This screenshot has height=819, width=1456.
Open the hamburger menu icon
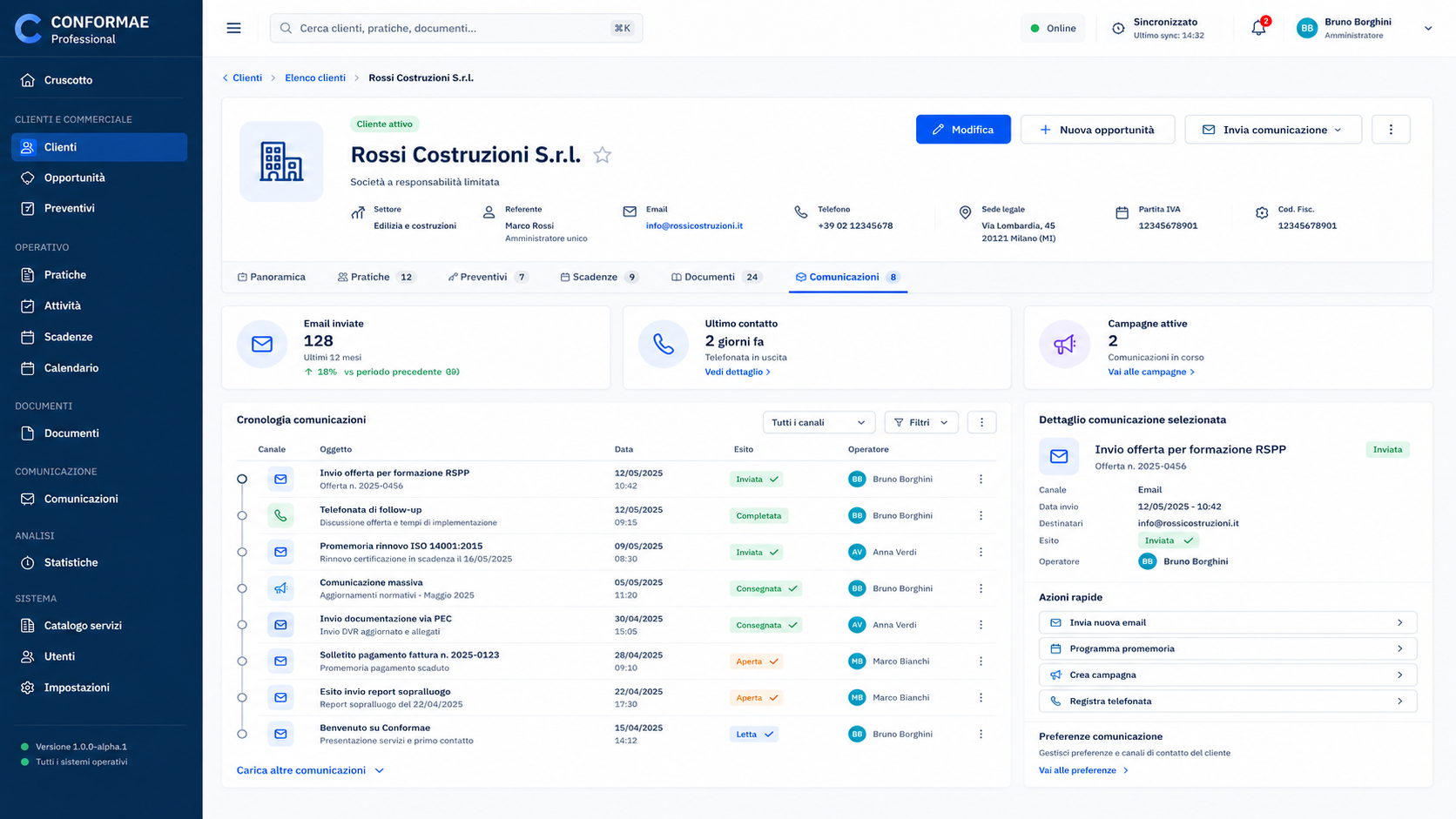coord(233,28)
